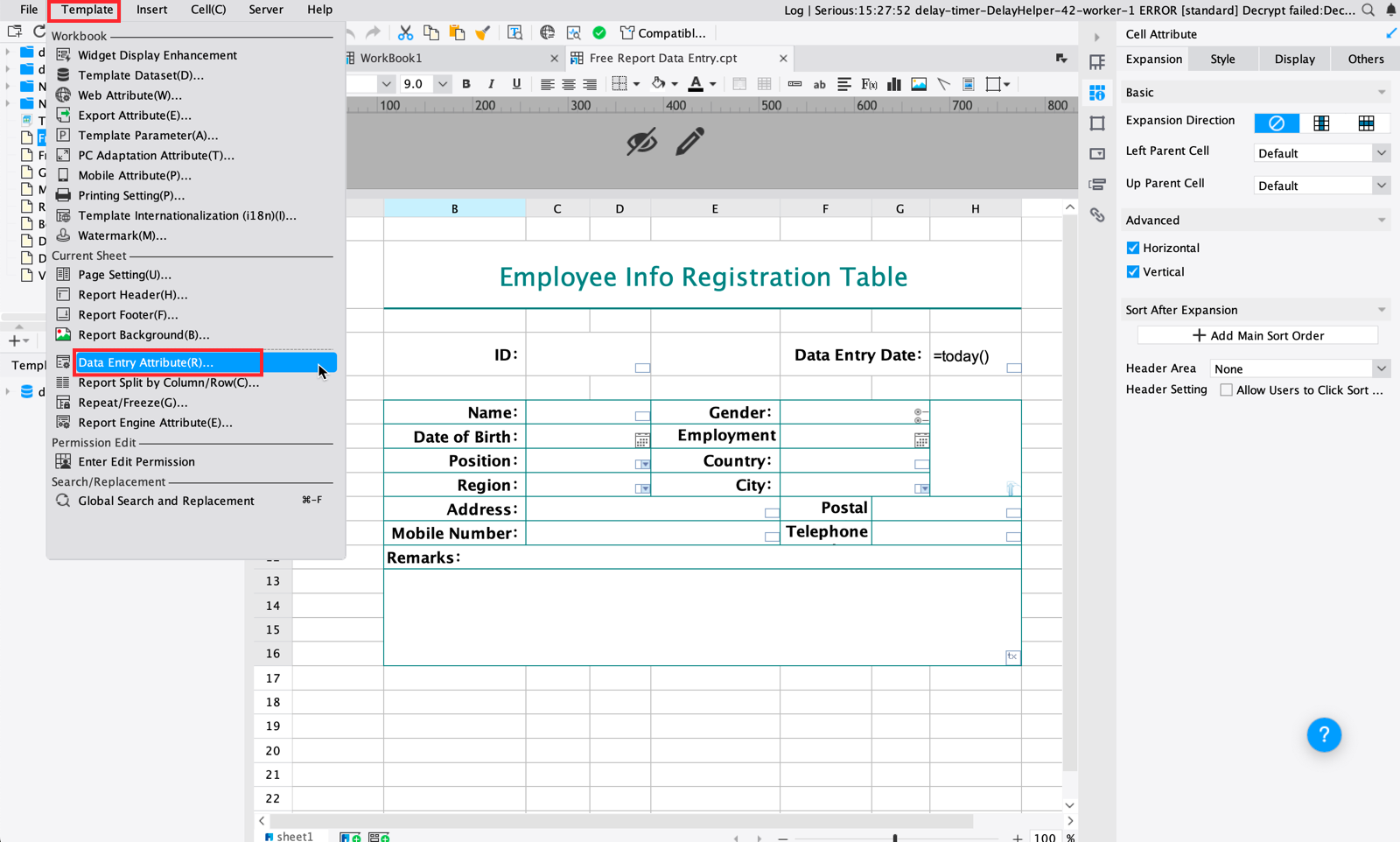Select vertical expansion direction icon
This screenshot has width=1400, height=842.
click(x=1321, y=123)
